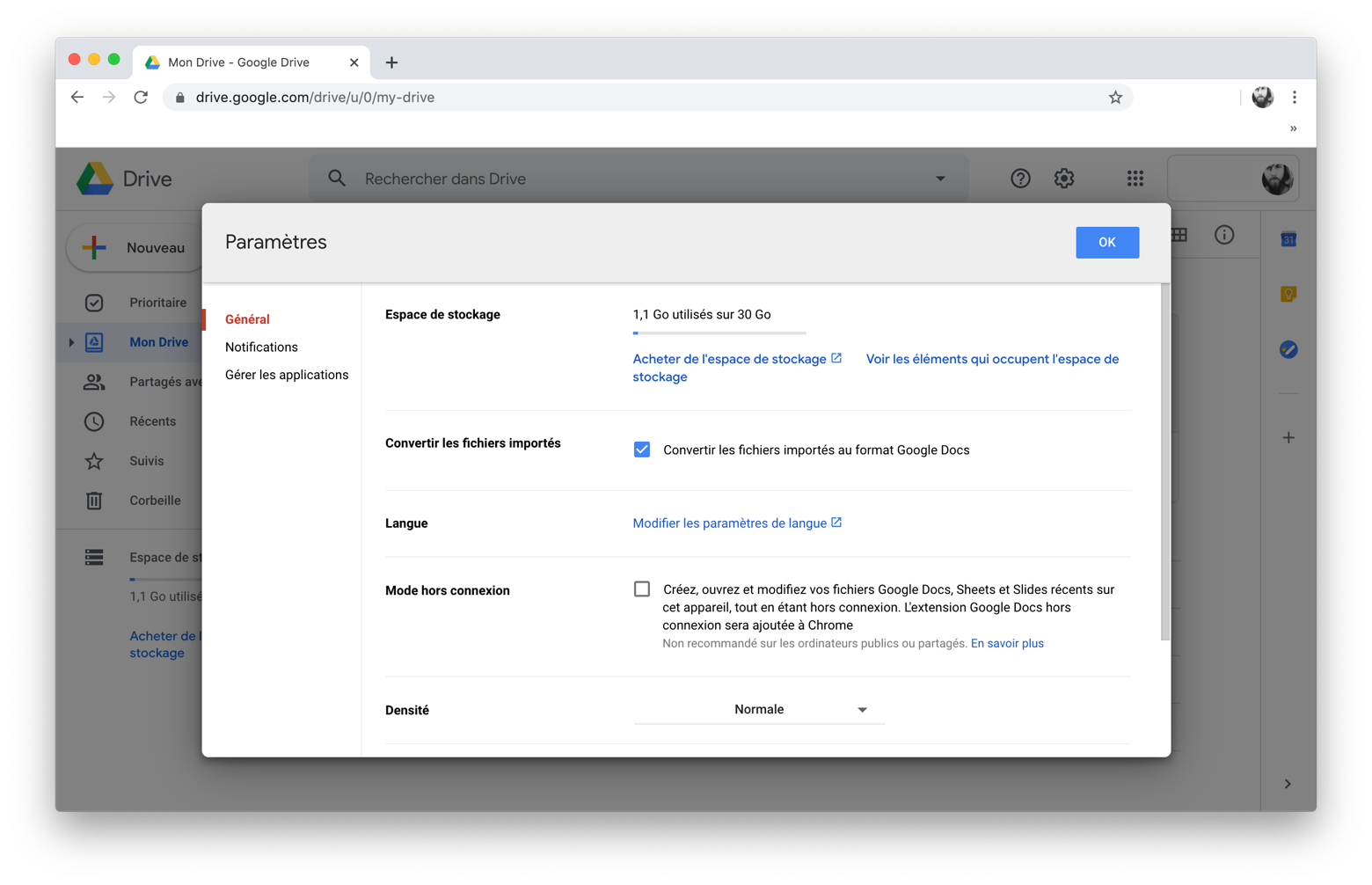Open the Google Tasks side panel icon
The image size is (1372, 885).
1288,349
